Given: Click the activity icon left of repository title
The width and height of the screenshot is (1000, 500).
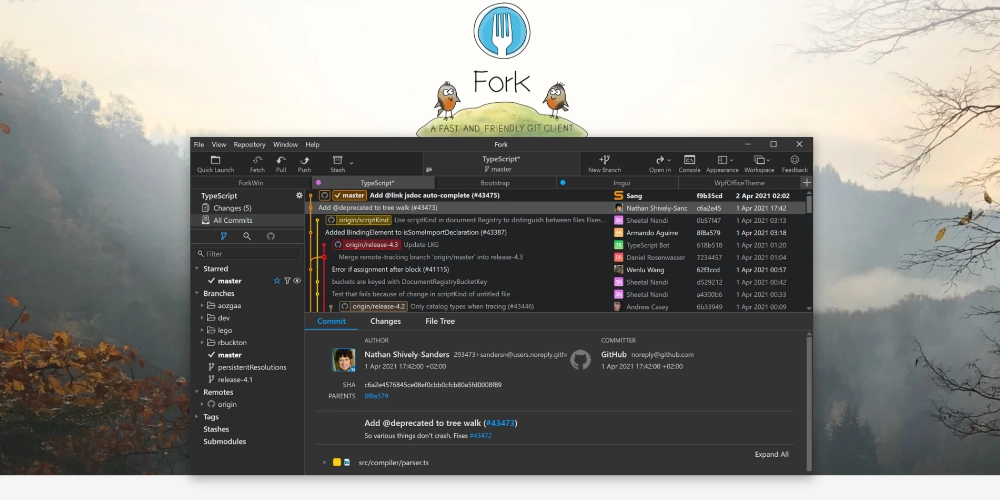Looking at the screenshot, I should pos(429,170).
